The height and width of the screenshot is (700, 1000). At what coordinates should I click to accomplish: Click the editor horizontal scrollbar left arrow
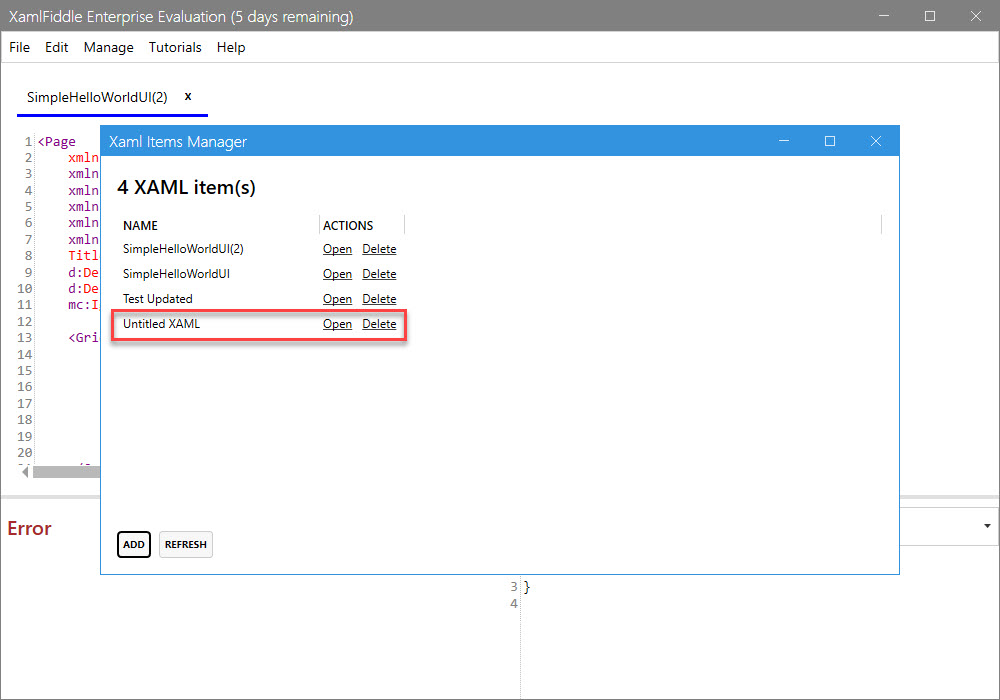pos(25,472)
